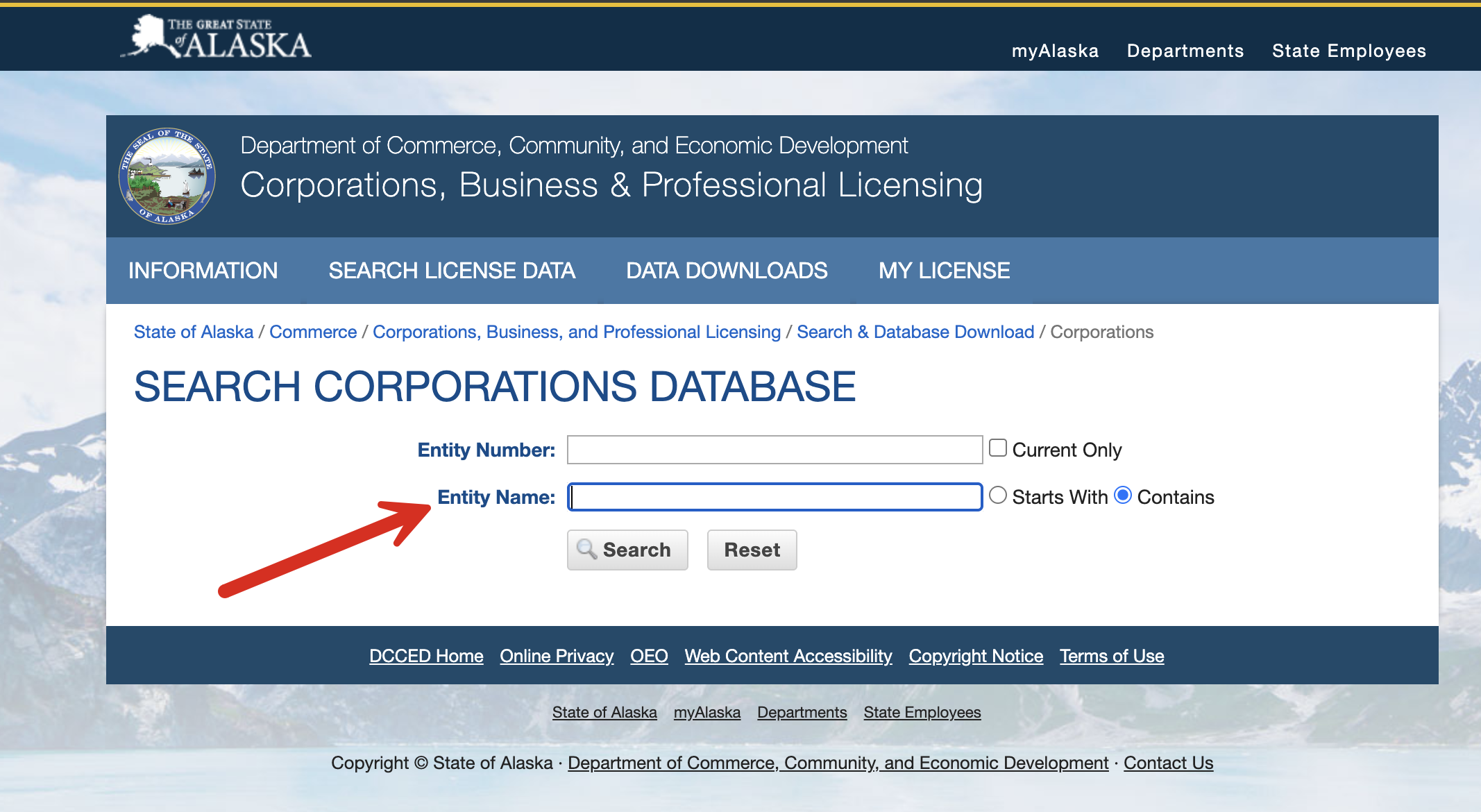Click the Entity Number label
This screenshot has width=1481, height=812.
coord(486,450)
